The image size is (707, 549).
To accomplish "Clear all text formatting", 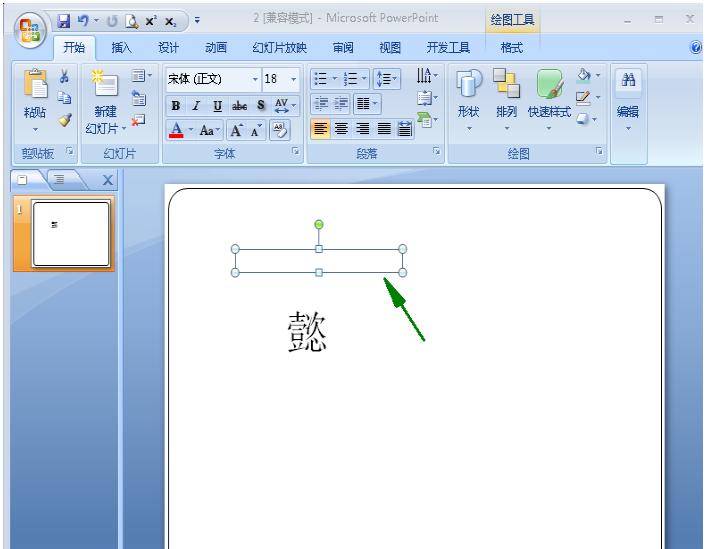I will (x=280, y=130).
